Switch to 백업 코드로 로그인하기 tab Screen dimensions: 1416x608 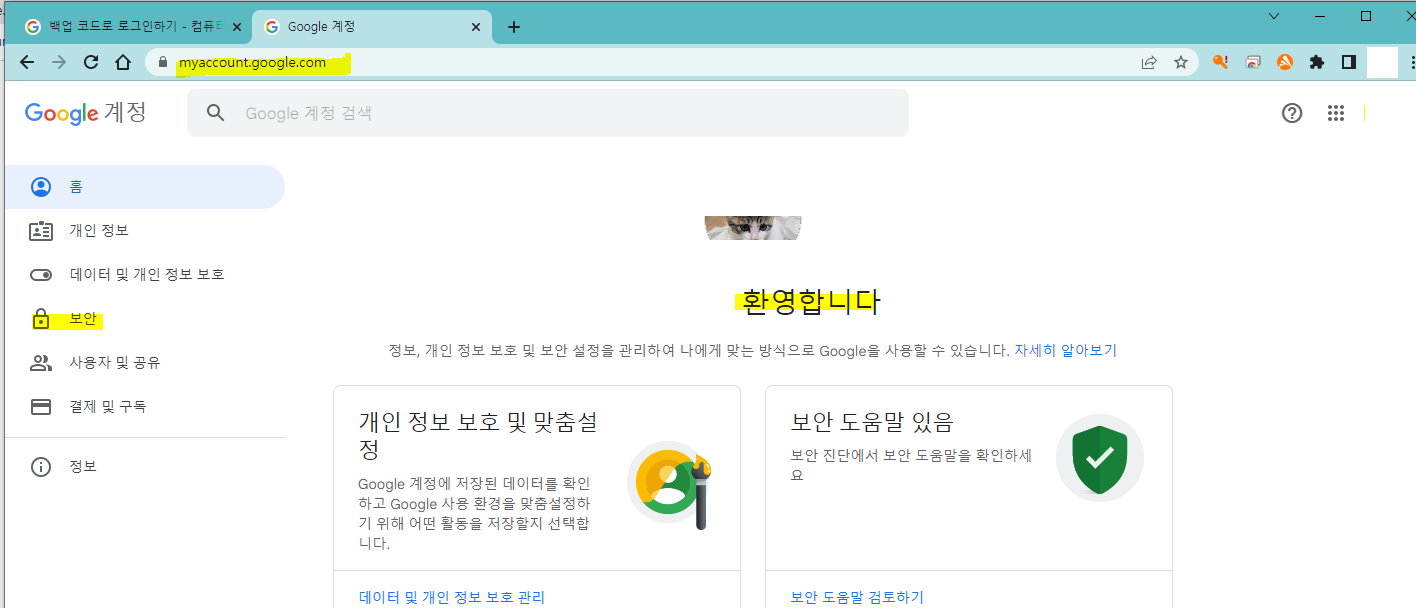(x=134, y=27)
